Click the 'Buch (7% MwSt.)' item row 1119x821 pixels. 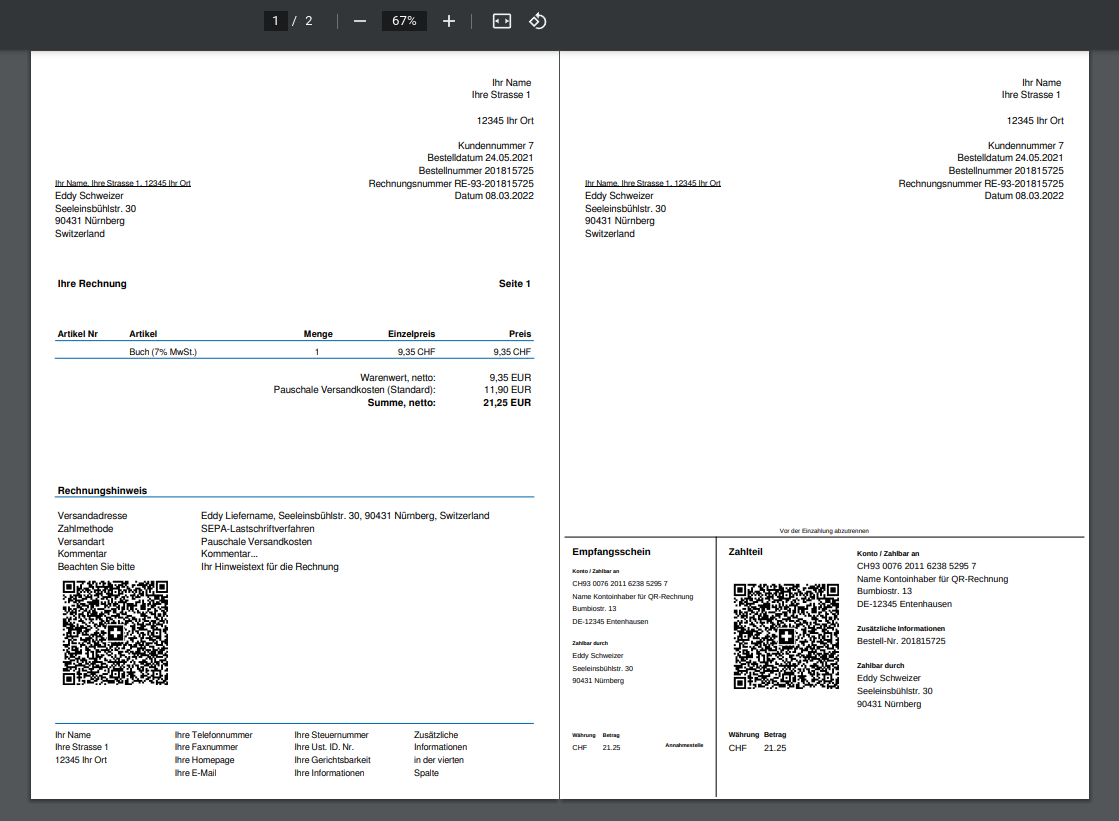pyautogui.click(x=293, y=352)
